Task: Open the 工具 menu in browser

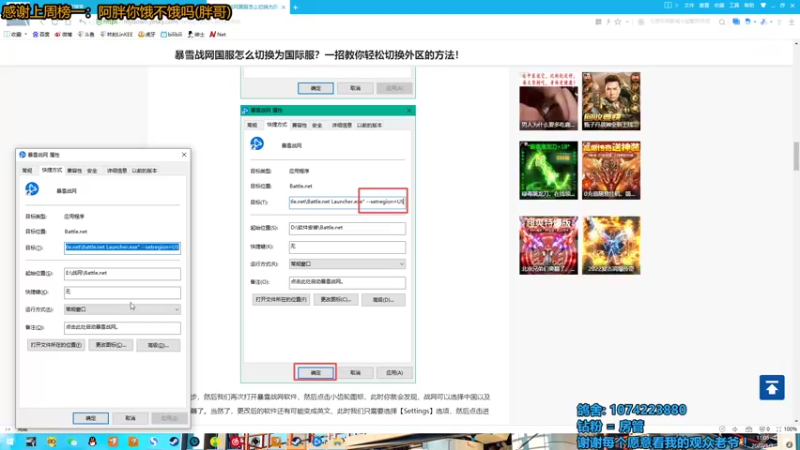Action: point(734,5)
